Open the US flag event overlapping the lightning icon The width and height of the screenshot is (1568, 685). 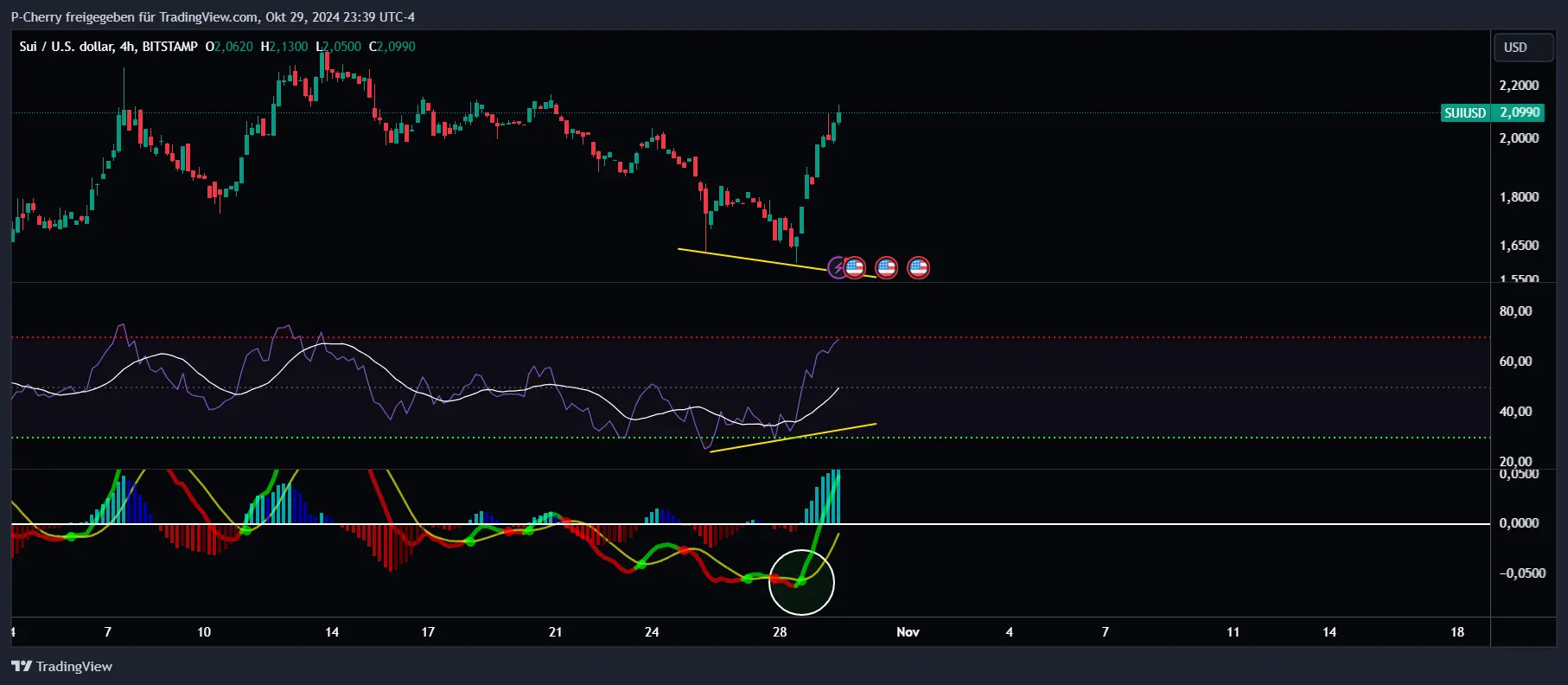[x=855, y=267]
